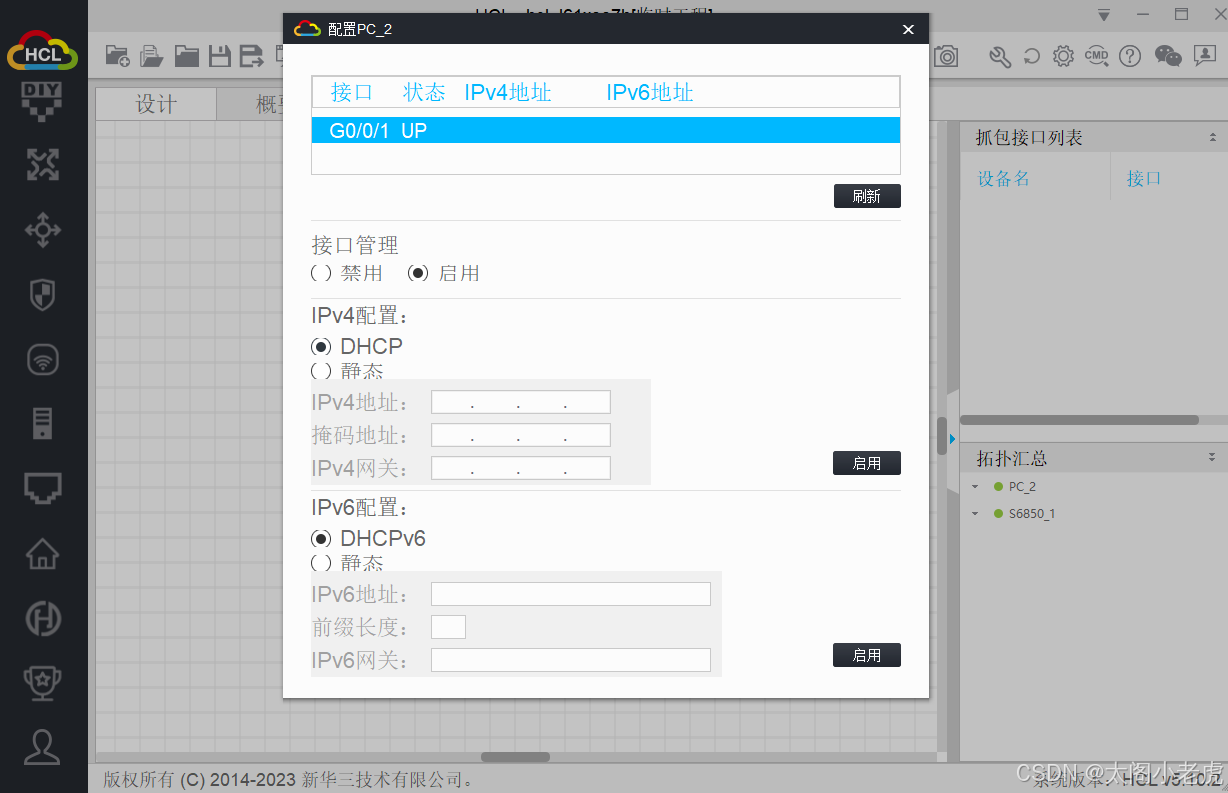Click the floppy disk save icon
The width and height of the screenshot is (1228, 793).
220,56
